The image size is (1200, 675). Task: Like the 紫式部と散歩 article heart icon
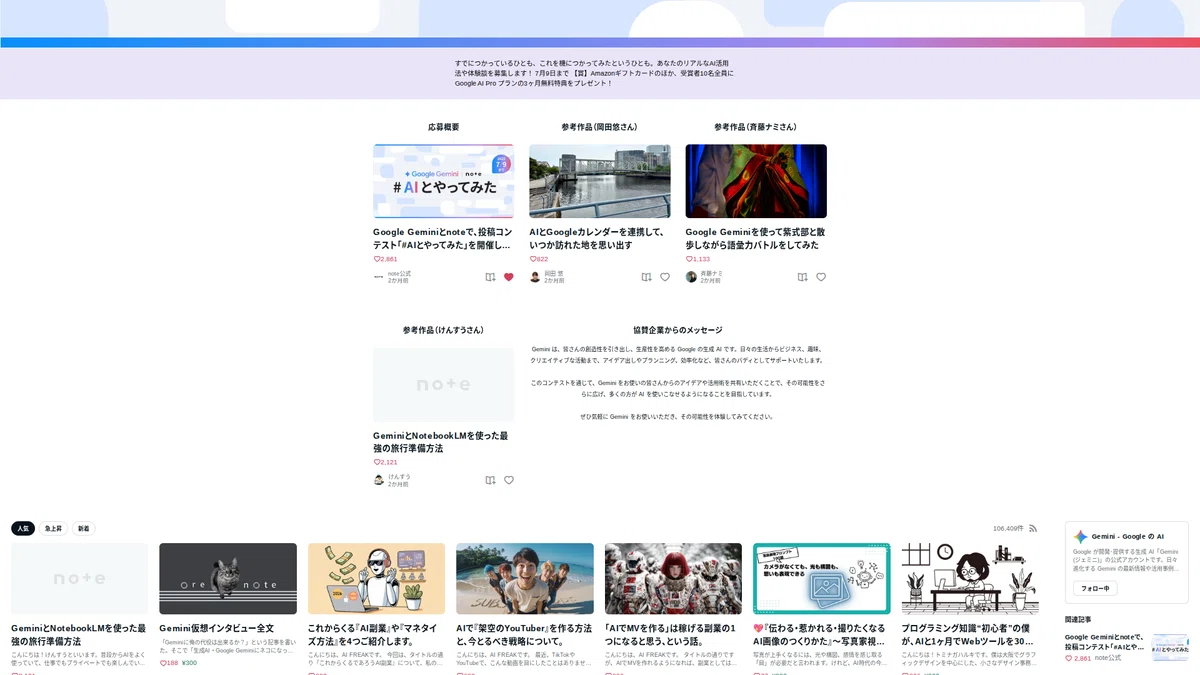point(821,277)
